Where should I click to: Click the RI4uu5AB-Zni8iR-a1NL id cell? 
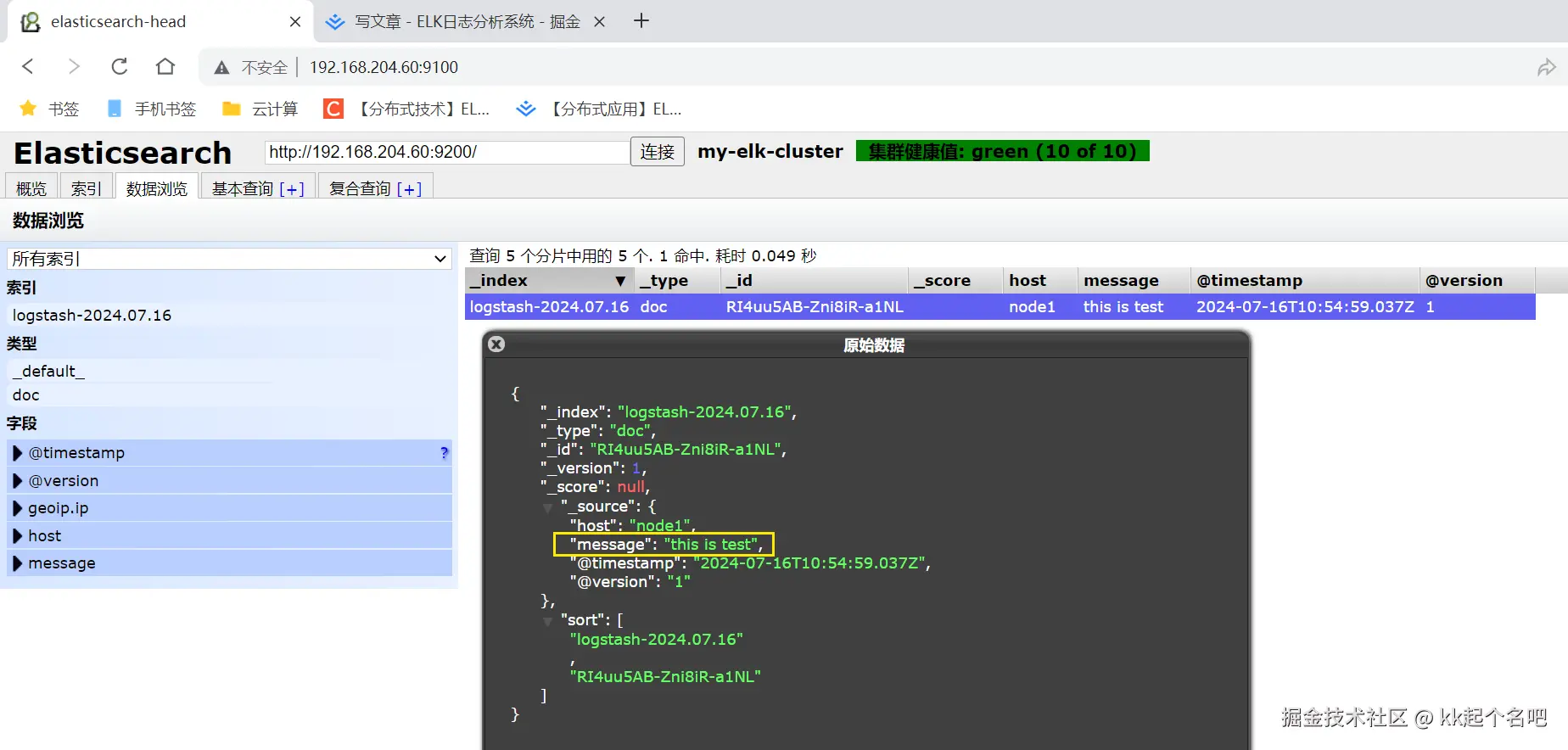815,307
